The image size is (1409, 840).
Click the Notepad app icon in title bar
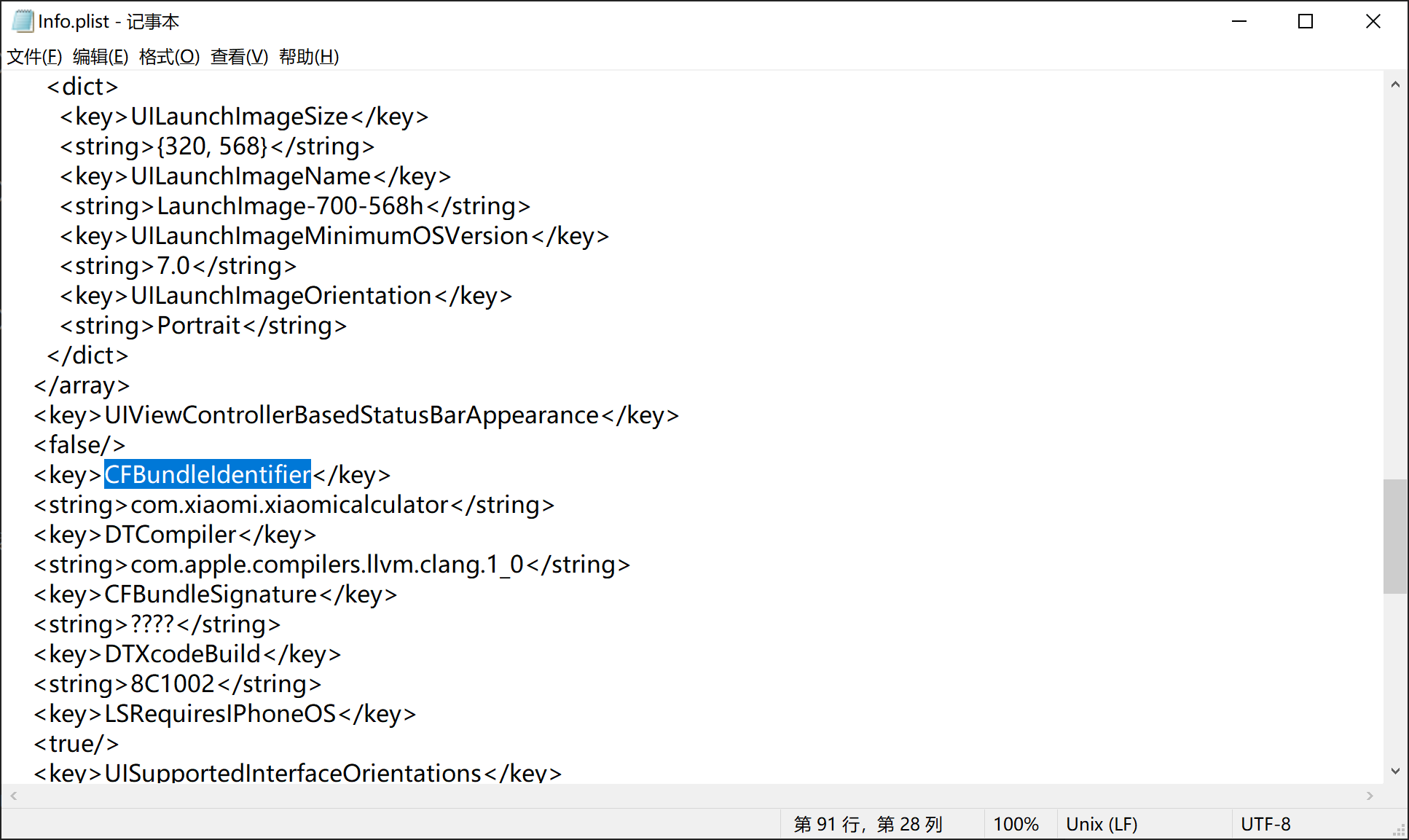(23, 21)
